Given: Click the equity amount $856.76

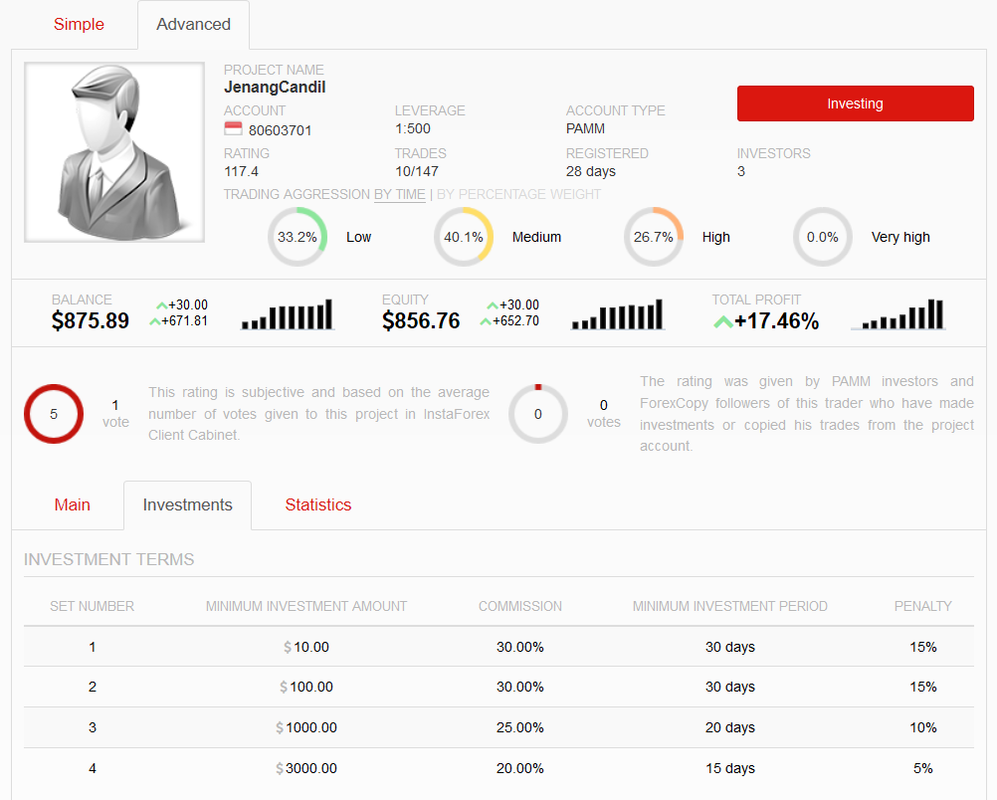Looking at the screenshot, I should tap(421, 321).
